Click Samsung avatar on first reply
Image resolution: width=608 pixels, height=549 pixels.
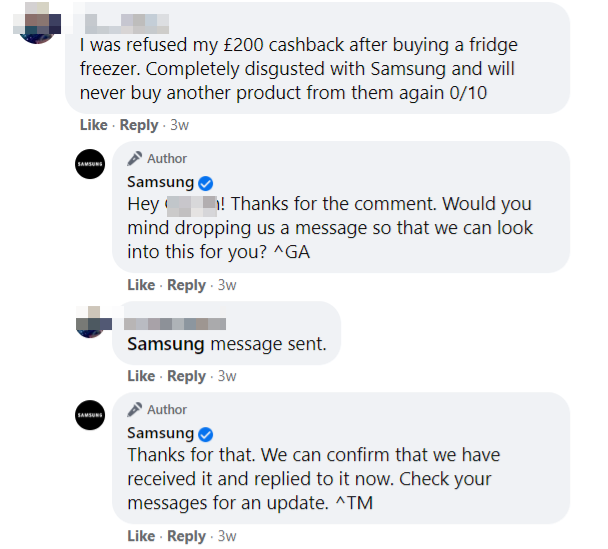pos(90,164)
